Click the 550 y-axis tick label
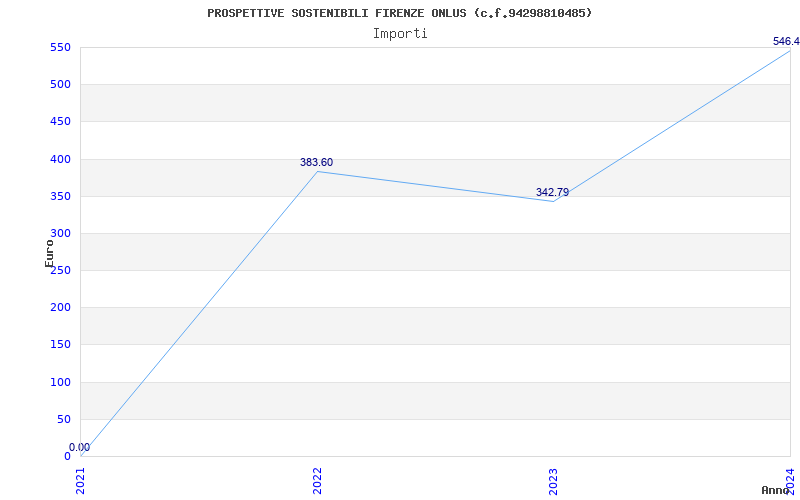The height and width of the screenshot is (500, 800). tap(60, 47)
